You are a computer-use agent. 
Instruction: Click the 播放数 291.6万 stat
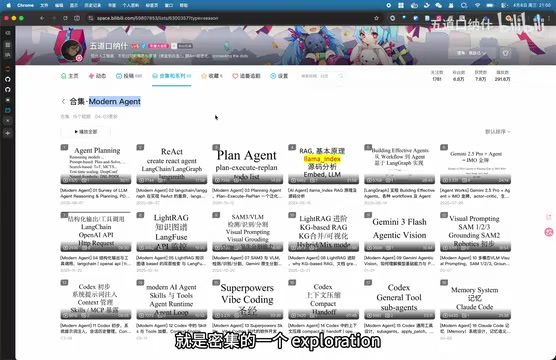(502, 76)
